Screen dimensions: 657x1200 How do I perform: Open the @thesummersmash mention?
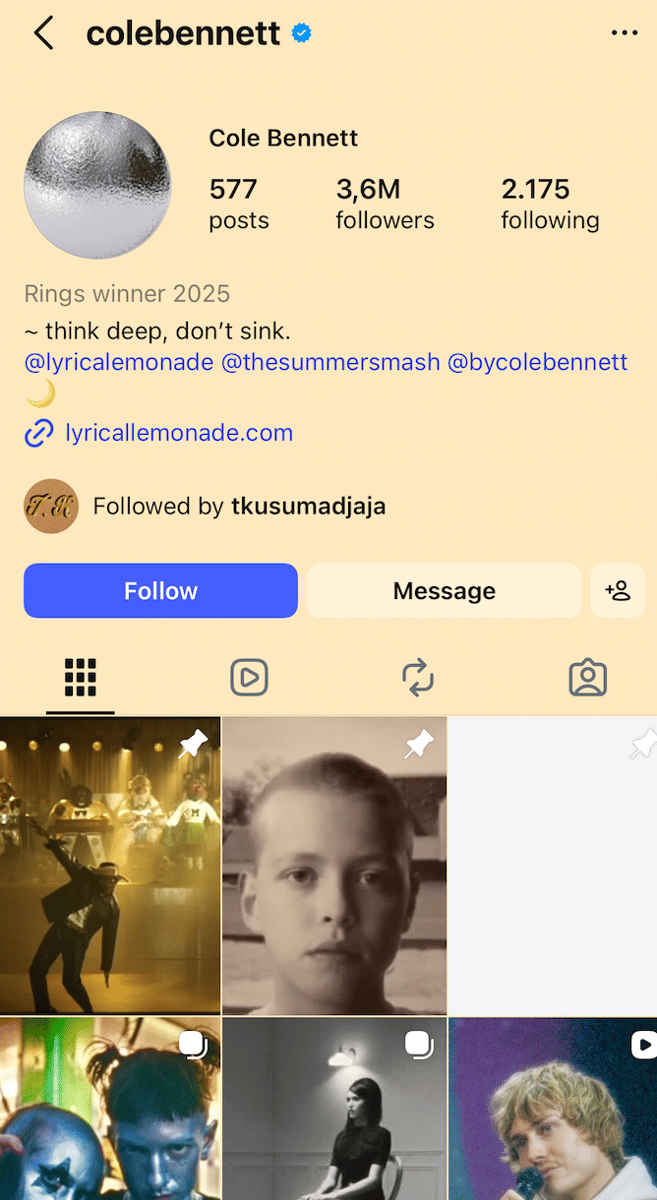coord(330,362)
